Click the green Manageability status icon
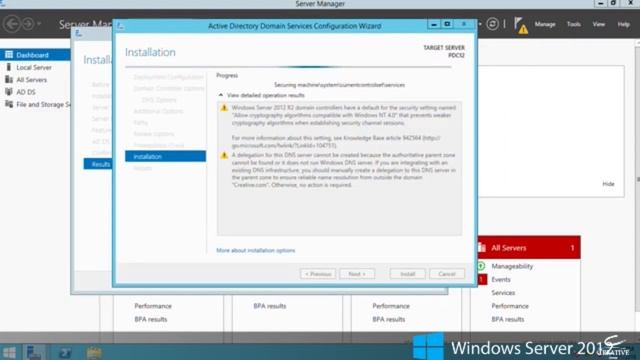 (x=481, y=266)
